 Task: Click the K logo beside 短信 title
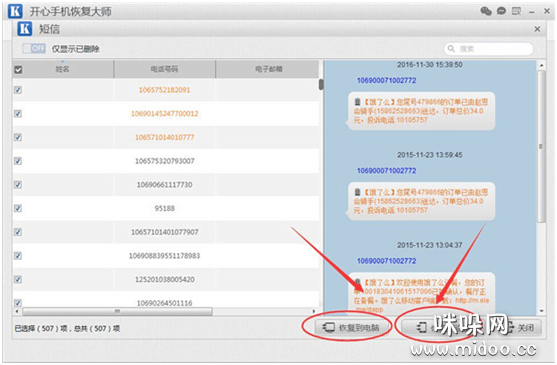tap(25, 29)
